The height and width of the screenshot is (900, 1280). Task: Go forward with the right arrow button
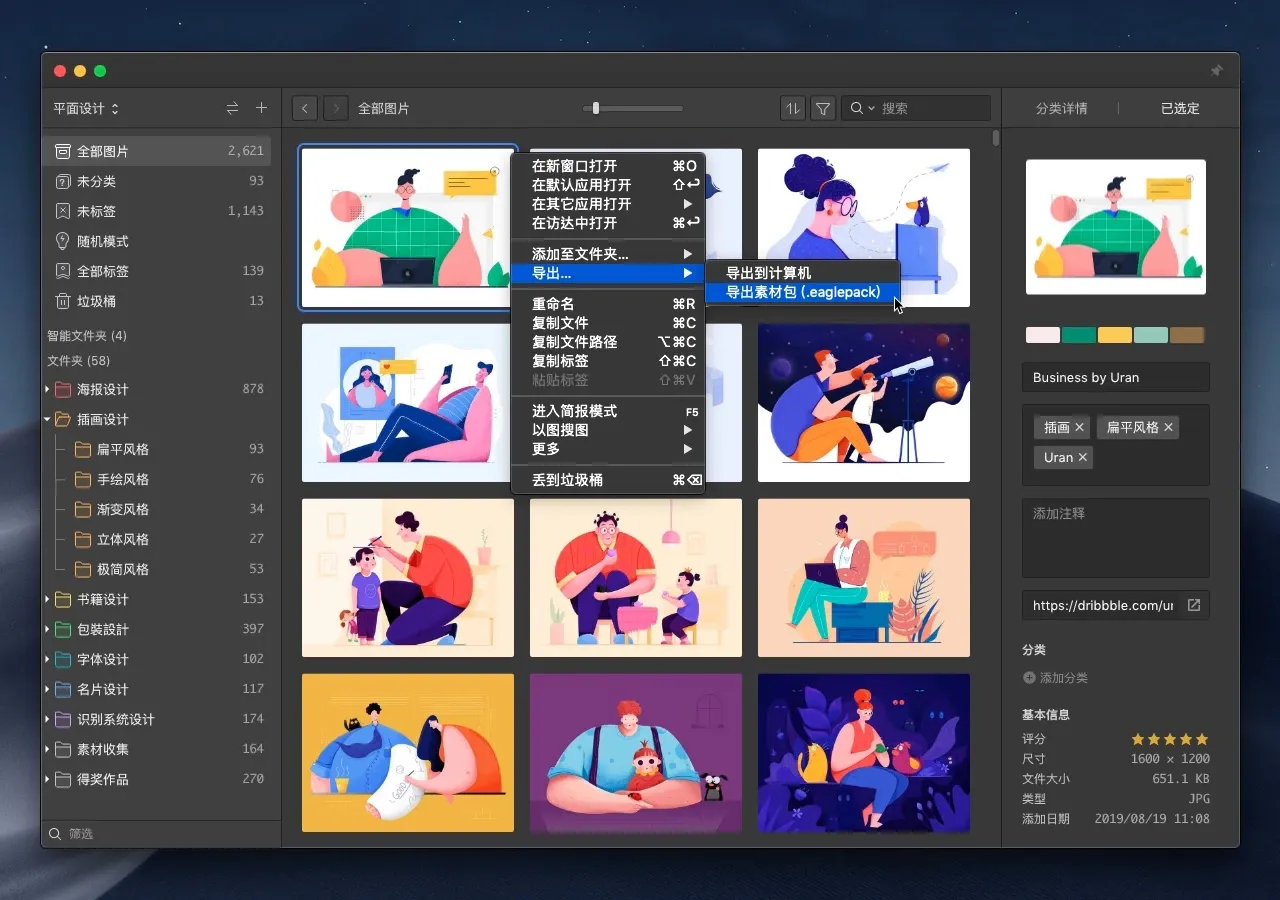pyautogui.click(x=336, y=108)
